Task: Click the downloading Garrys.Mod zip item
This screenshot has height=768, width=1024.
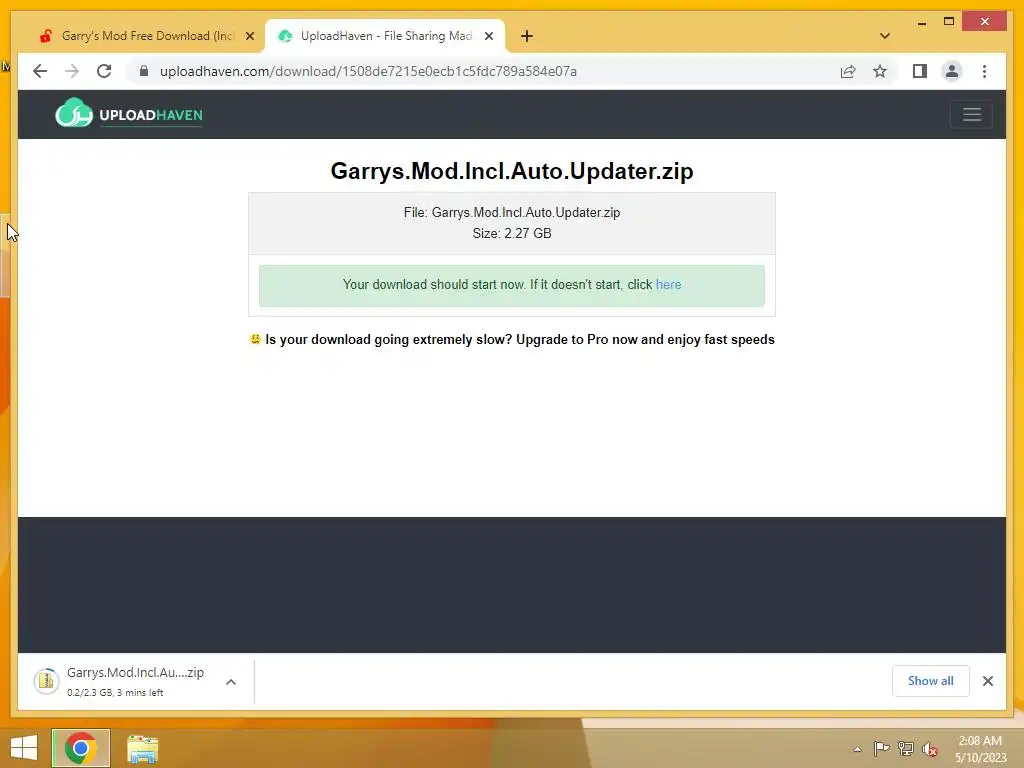Action: [135, 681]
